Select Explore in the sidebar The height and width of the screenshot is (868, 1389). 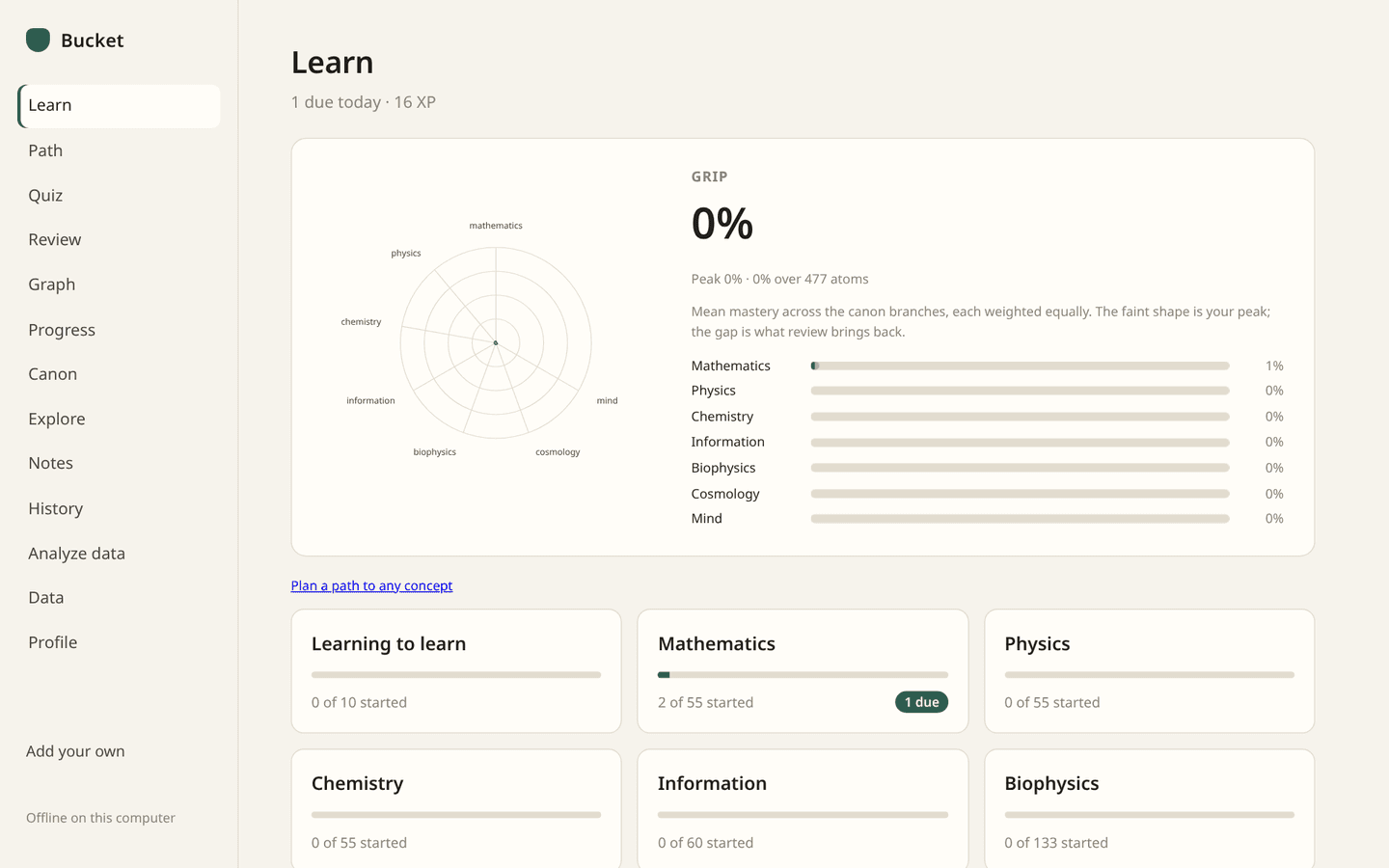119,419
